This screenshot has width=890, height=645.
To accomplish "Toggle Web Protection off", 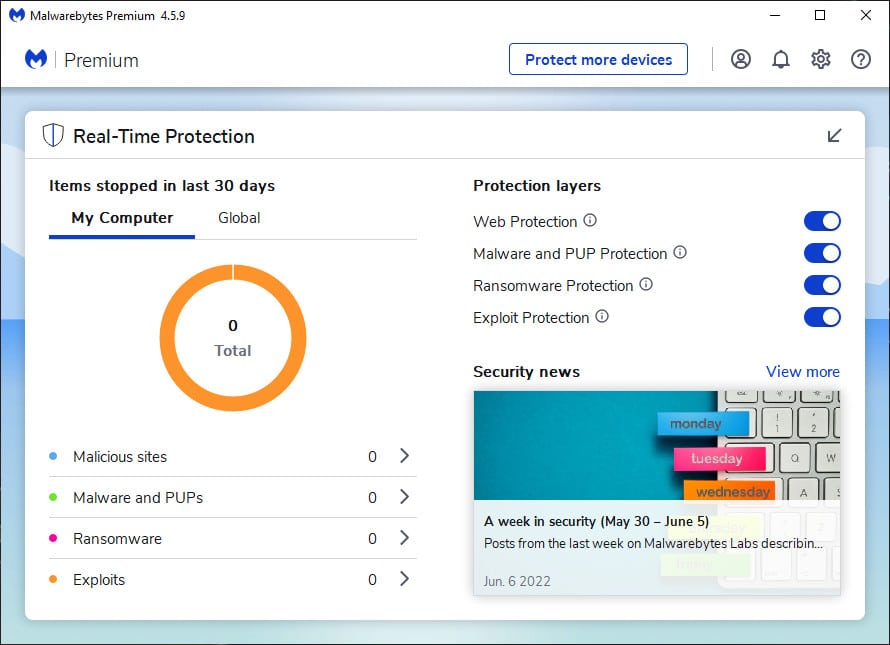I will [822, 221].
